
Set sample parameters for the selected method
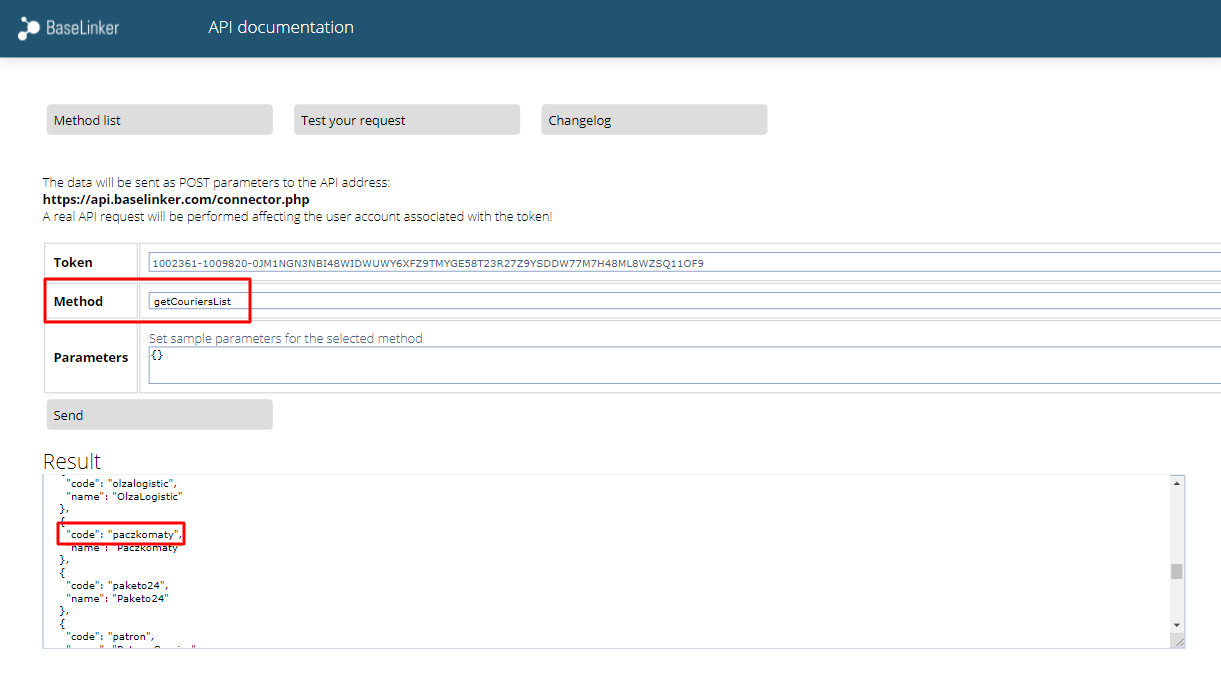[x=286, y=338]
